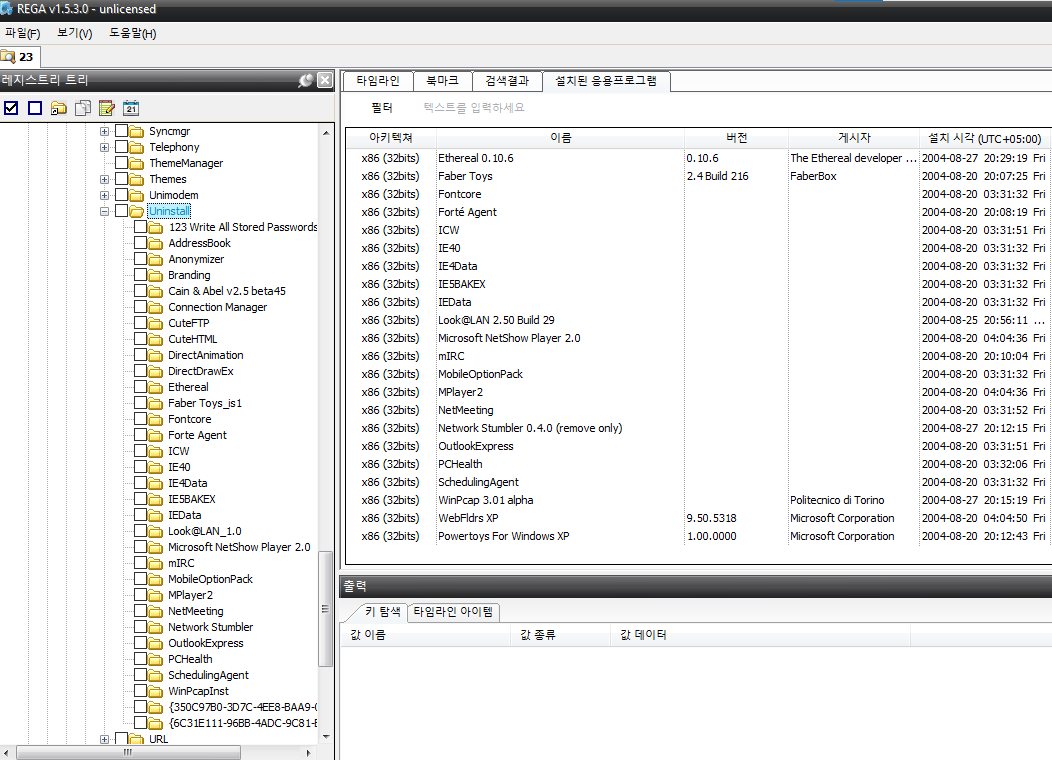
Task: Click the magnifier icon on the 23 tab
Action: (8, 56)
